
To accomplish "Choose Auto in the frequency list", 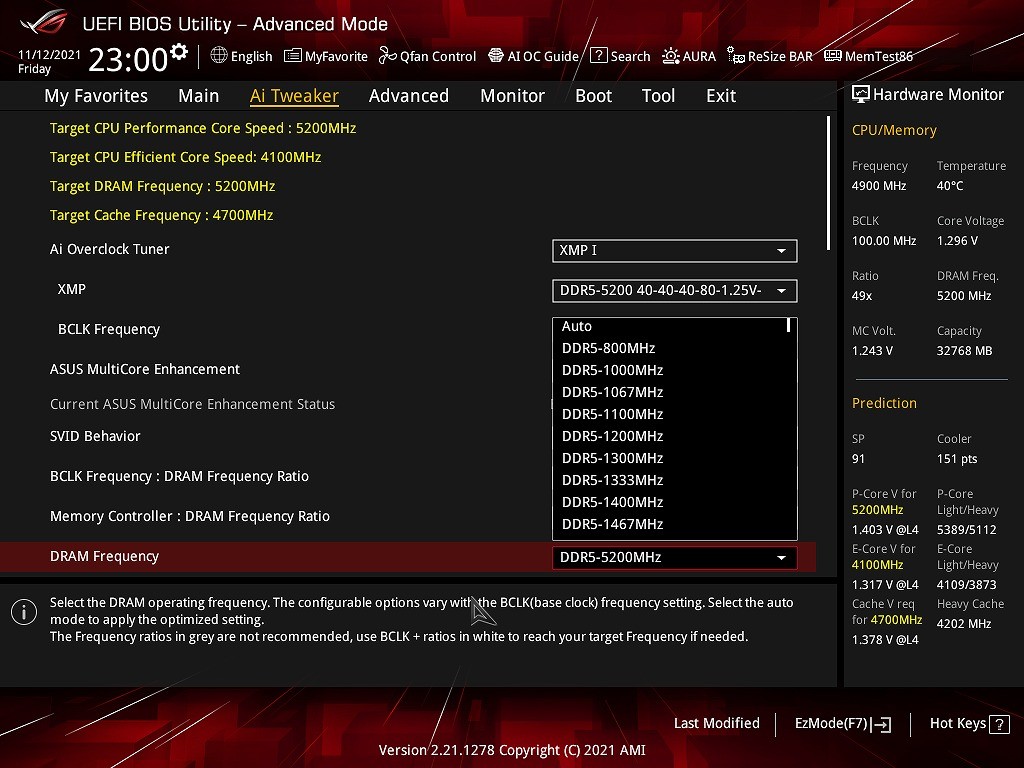I will 577,326.
